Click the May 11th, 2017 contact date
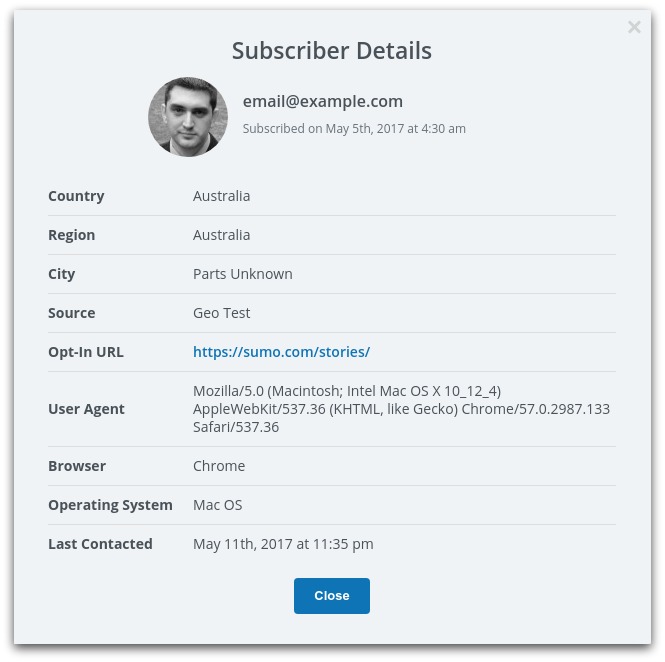This screenshot has height=662, width=665. [x=283, y=544]
